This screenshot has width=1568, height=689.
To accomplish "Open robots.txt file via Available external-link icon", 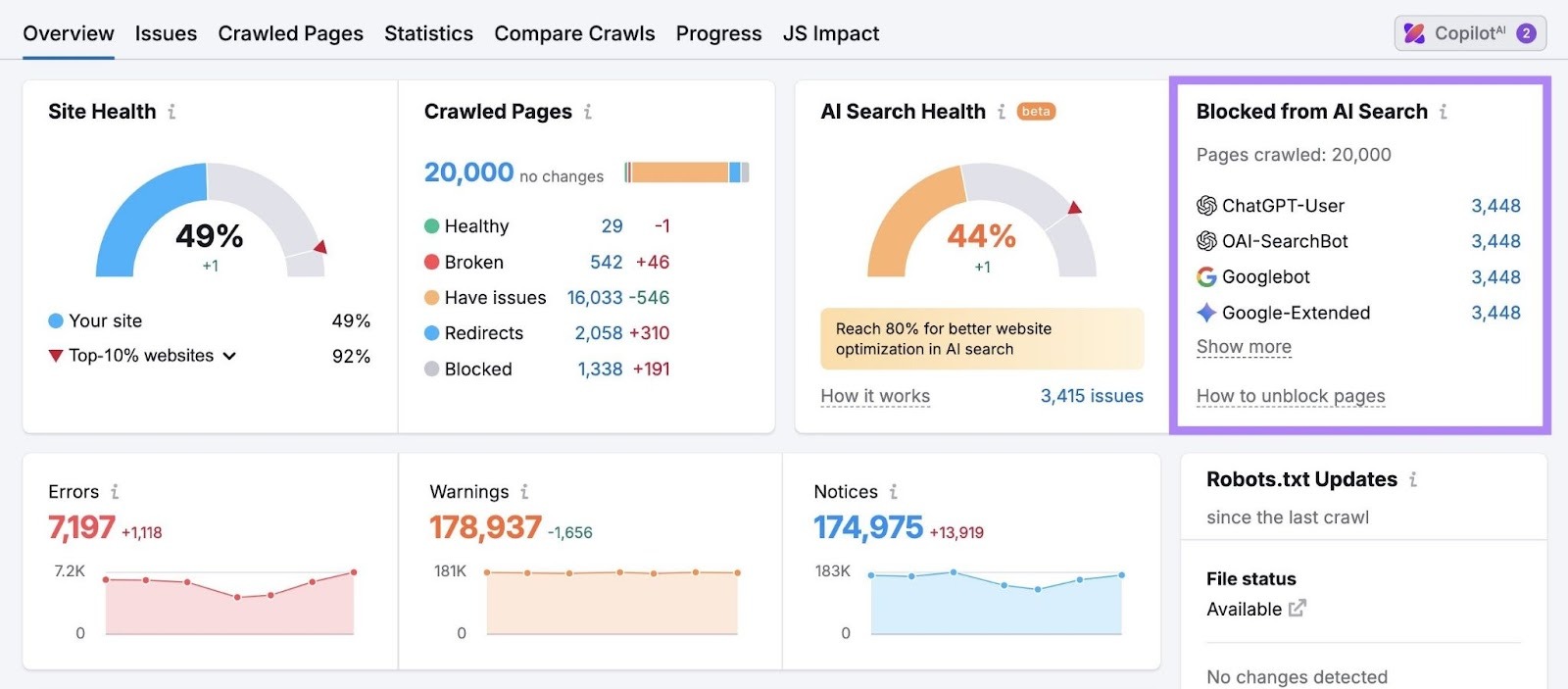I will point(1297,609).
